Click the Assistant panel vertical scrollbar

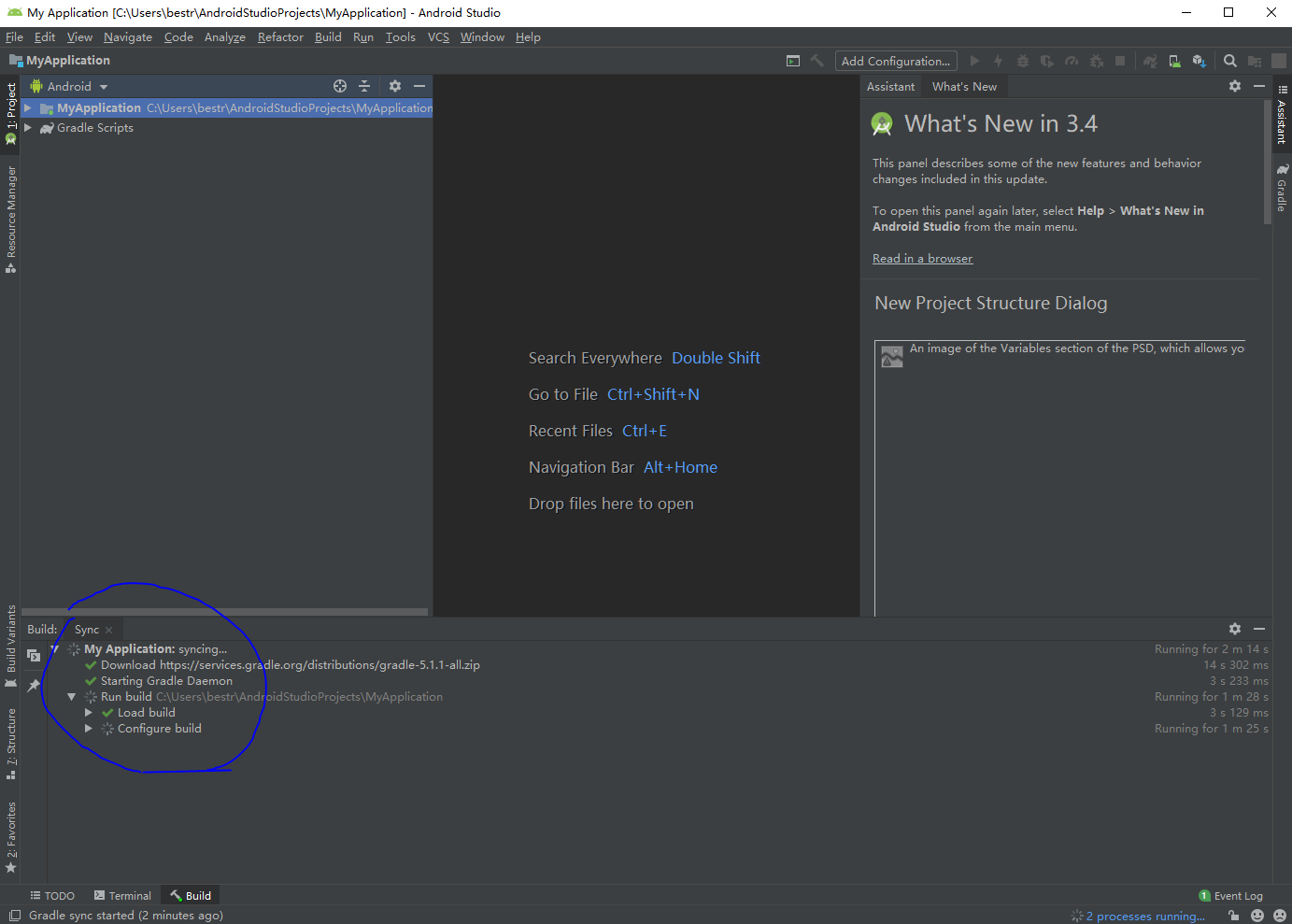pyautogui.click(x=1268, y=161)
